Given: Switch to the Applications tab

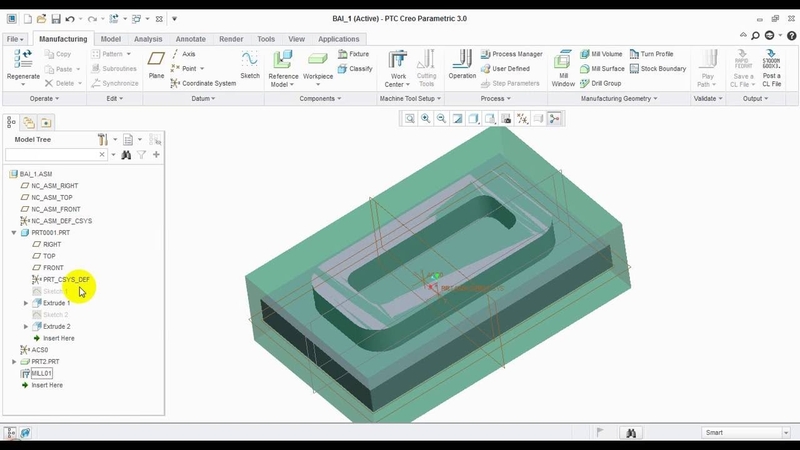Looking at the screenshot, I should [x=338, y=39].
